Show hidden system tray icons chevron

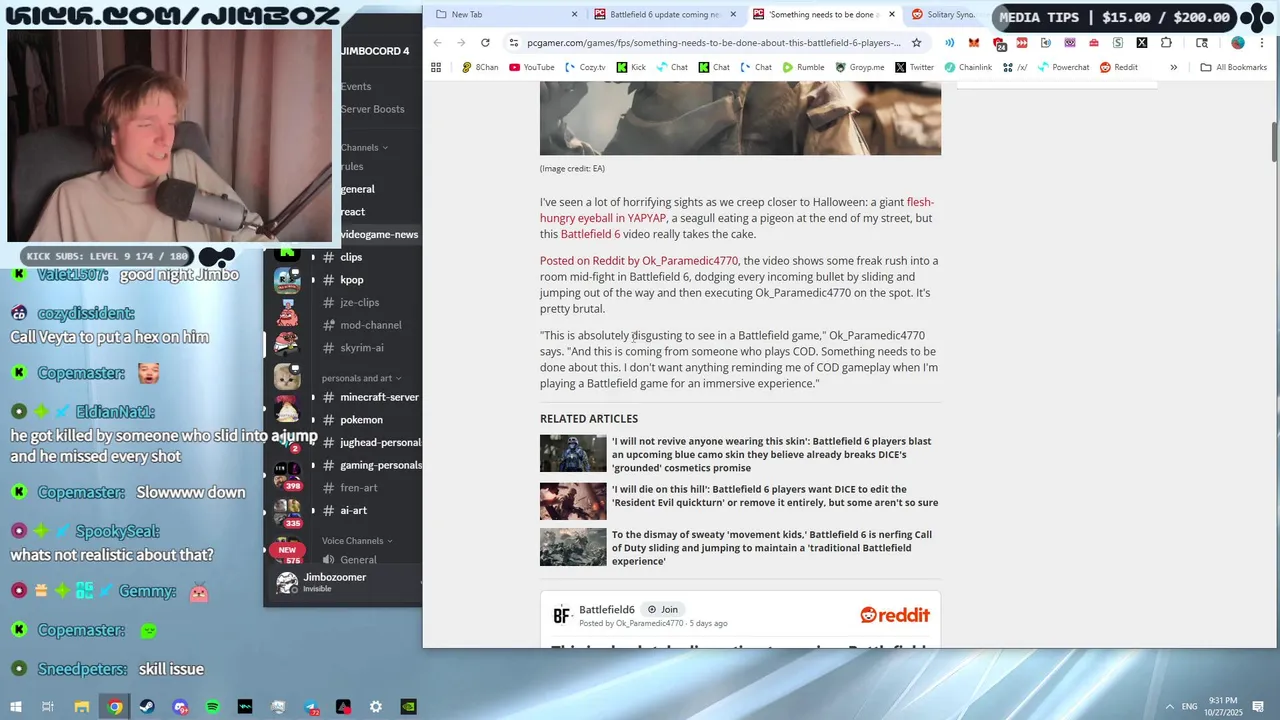1170,707
